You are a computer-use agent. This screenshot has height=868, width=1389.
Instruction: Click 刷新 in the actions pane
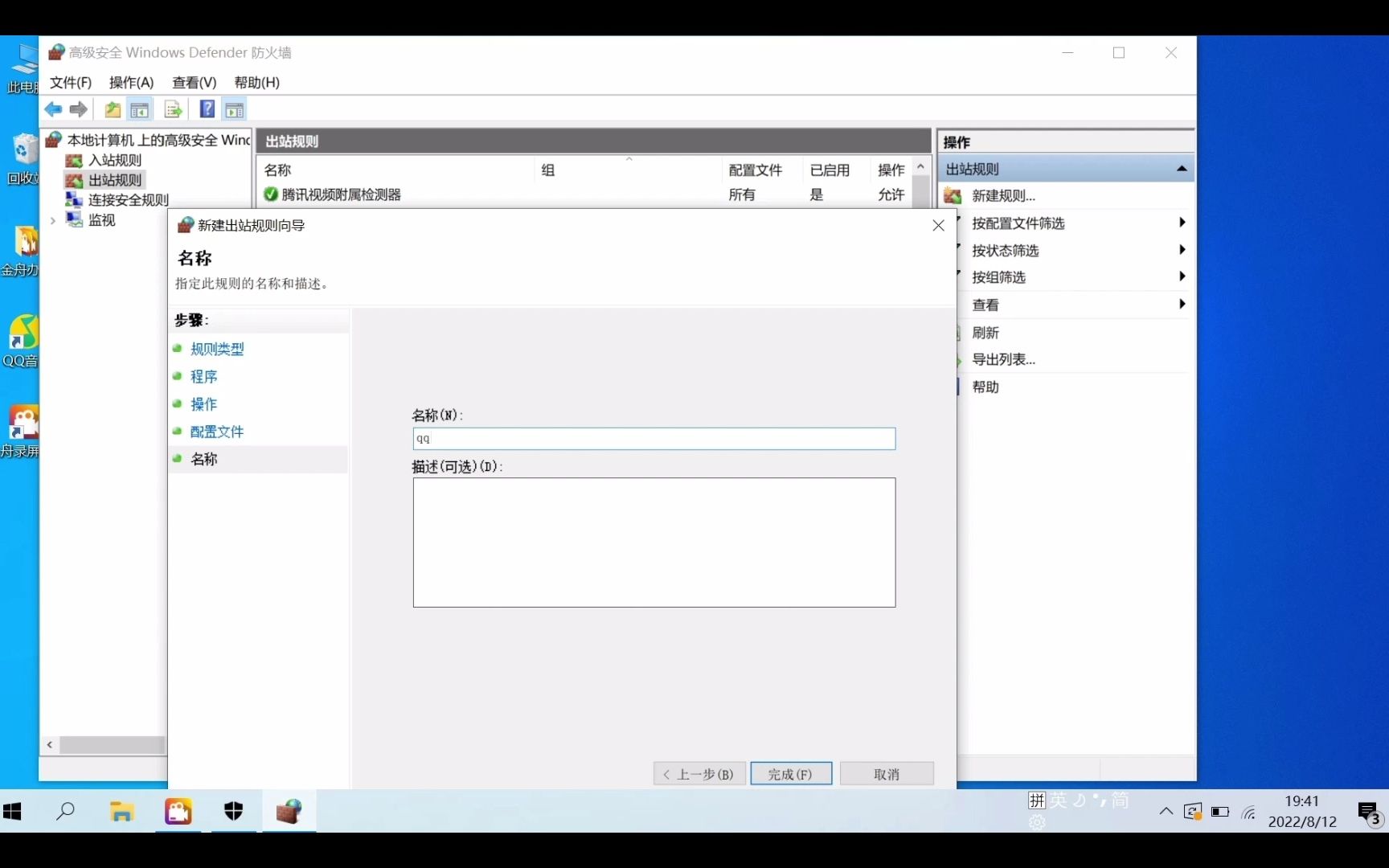click(985, 333)
